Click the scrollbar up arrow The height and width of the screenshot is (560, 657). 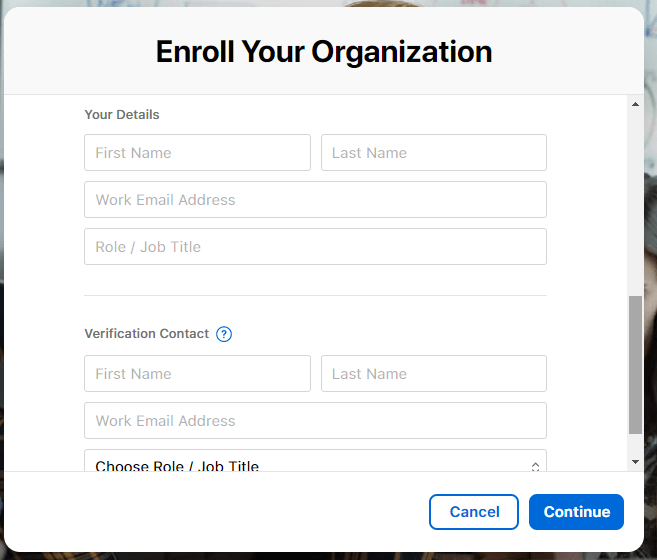pyautogui.click(x=635, y=103)
